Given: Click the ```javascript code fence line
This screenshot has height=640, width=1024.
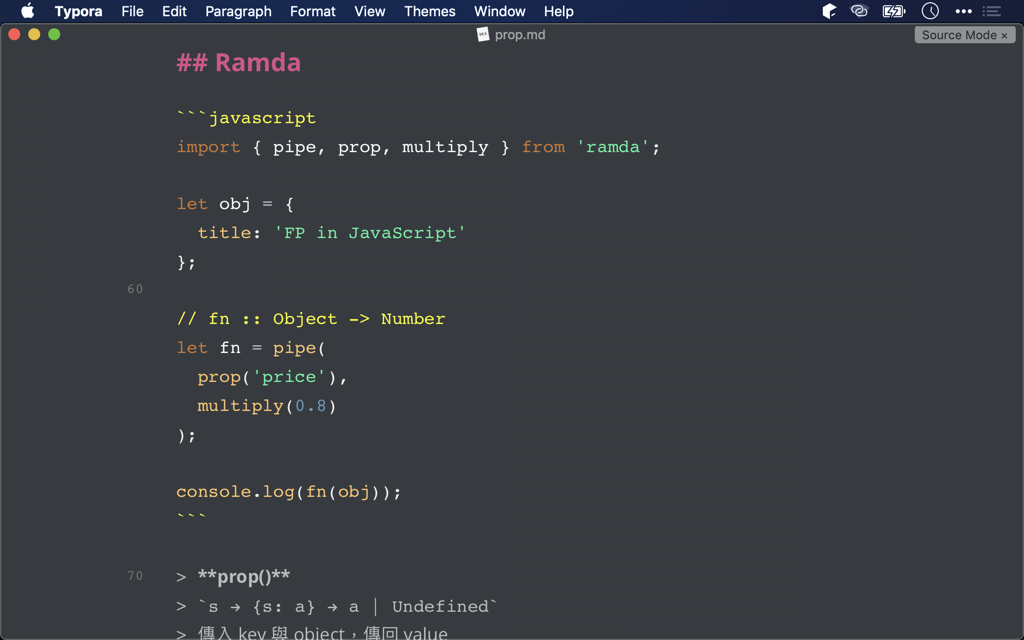Looking at the screenshot, I should coord(246,118).
